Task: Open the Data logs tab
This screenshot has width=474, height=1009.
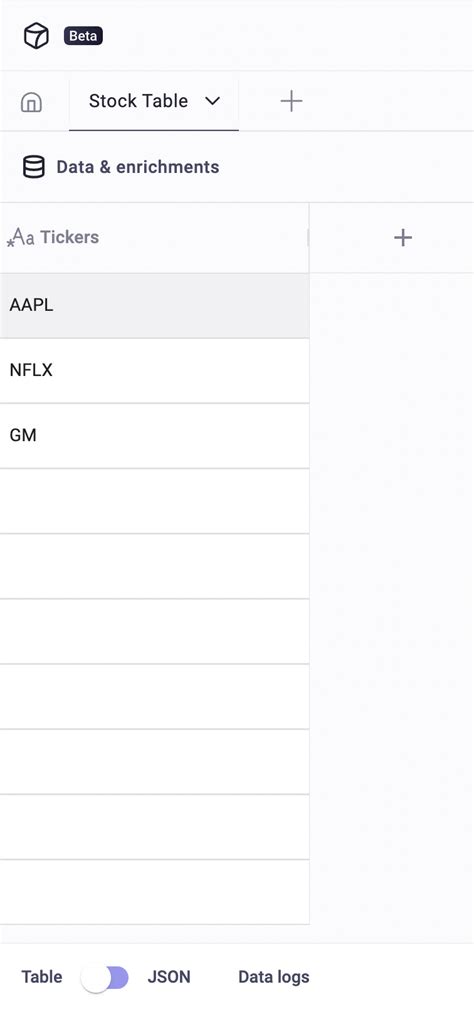Action: point(274,977)
